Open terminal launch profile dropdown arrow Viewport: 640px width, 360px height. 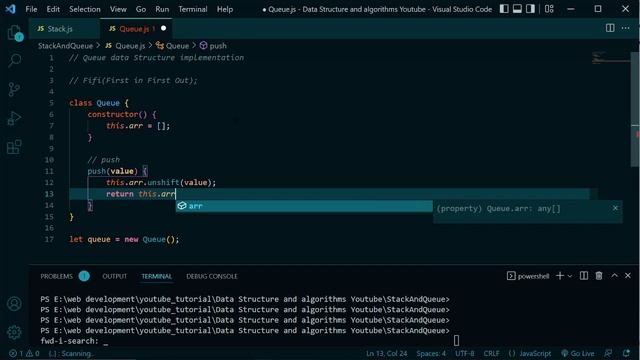pos(569,276)
